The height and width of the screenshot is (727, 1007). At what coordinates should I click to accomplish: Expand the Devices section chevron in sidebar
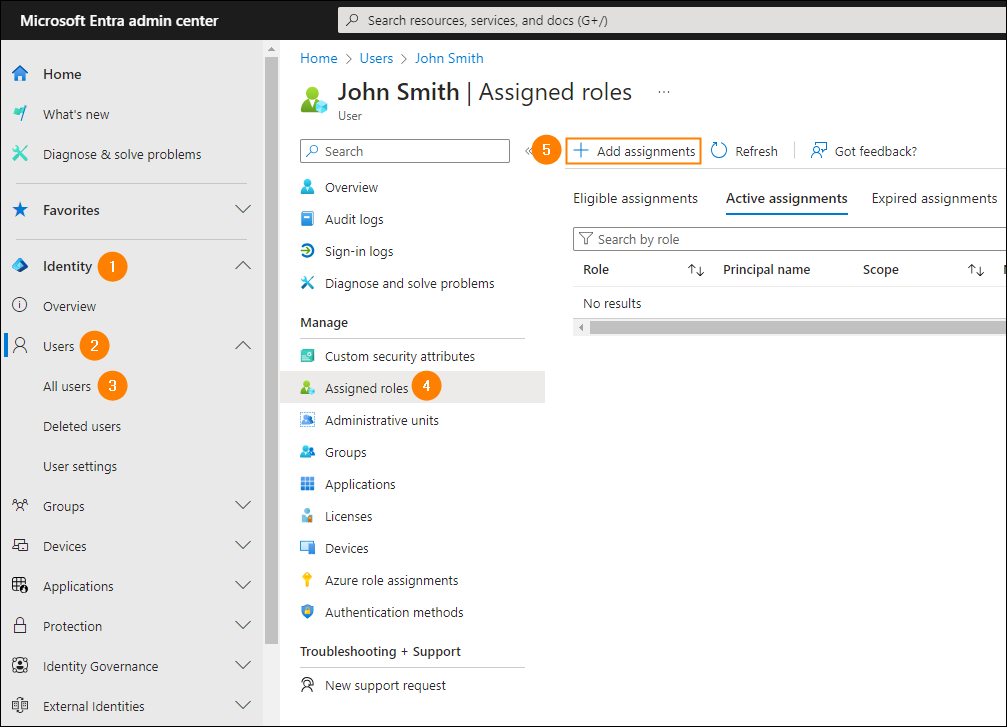243,545
